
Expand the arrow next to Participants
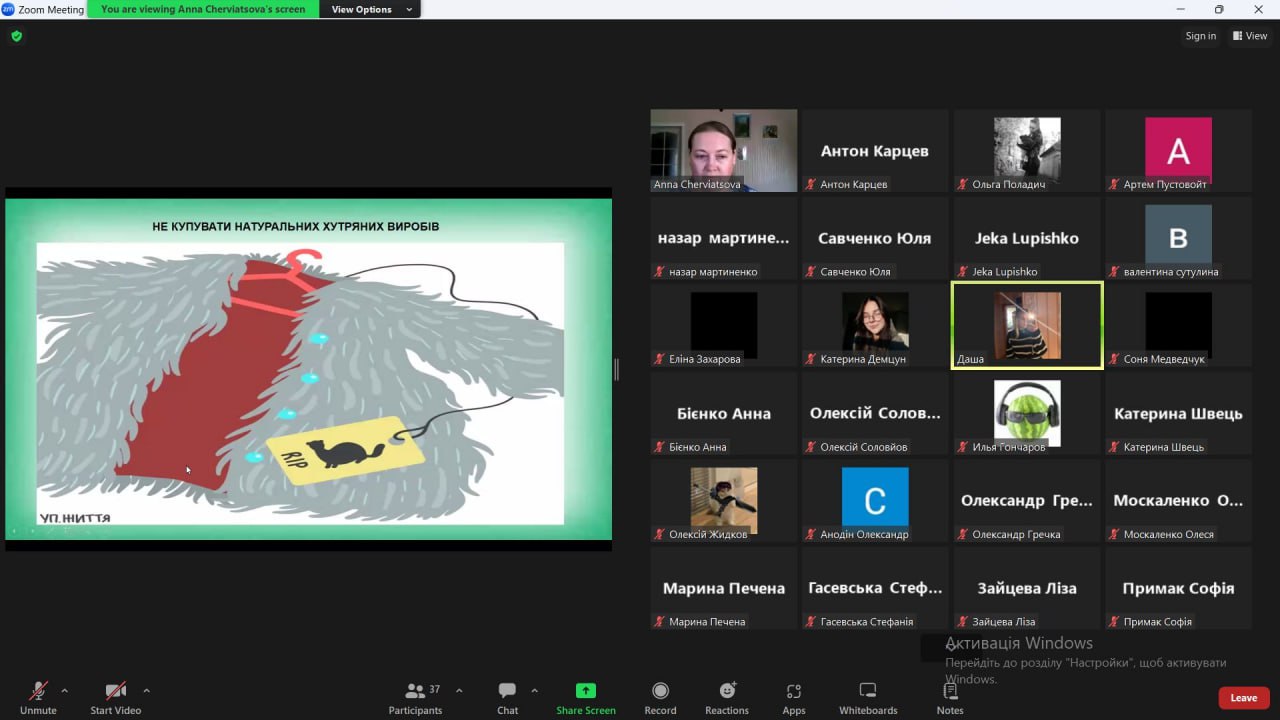pyautogui.click(x=459, y=690)
